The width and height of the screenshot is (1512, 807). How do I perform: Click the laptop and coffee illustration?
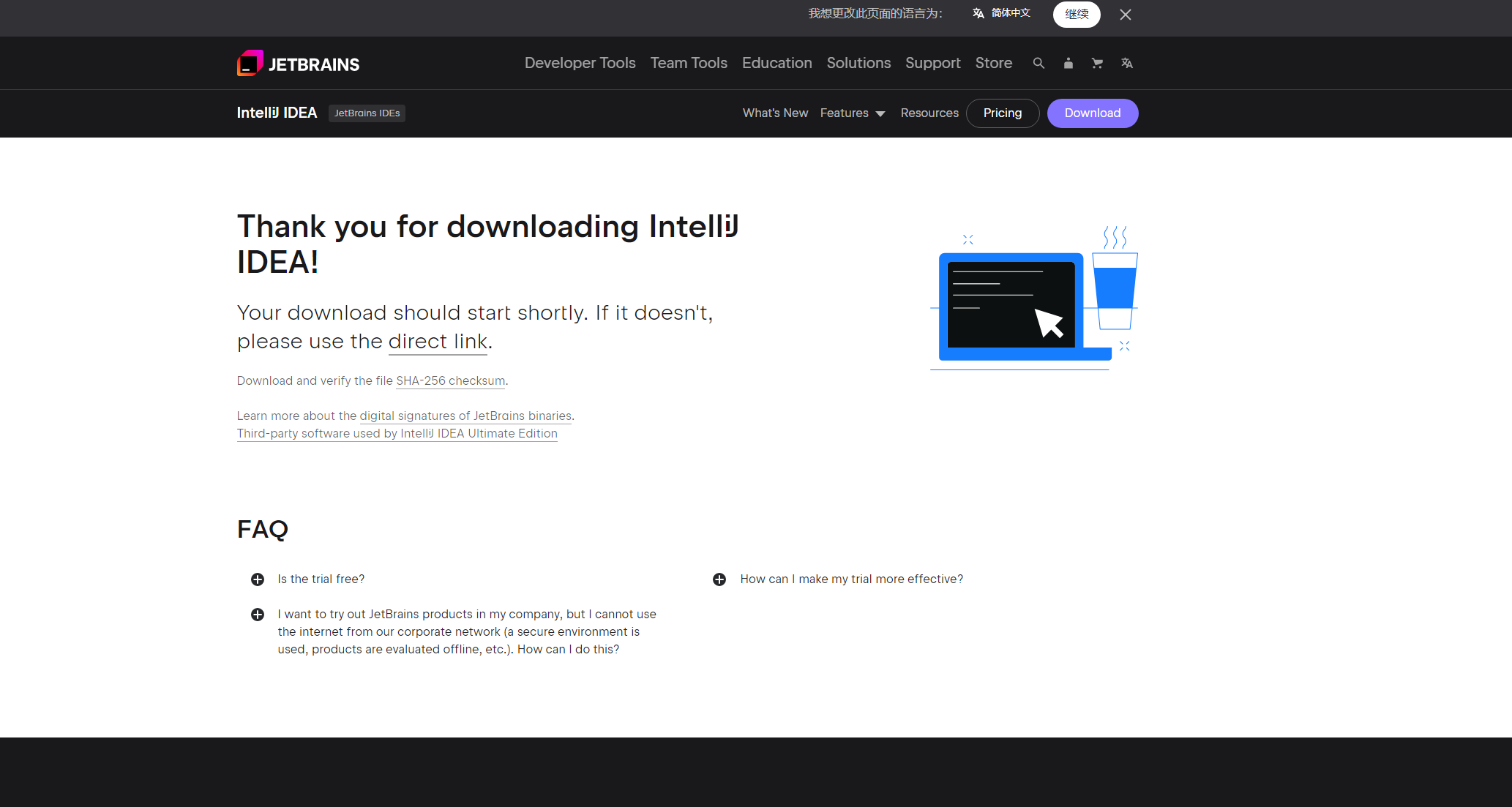pos(1034,298)
